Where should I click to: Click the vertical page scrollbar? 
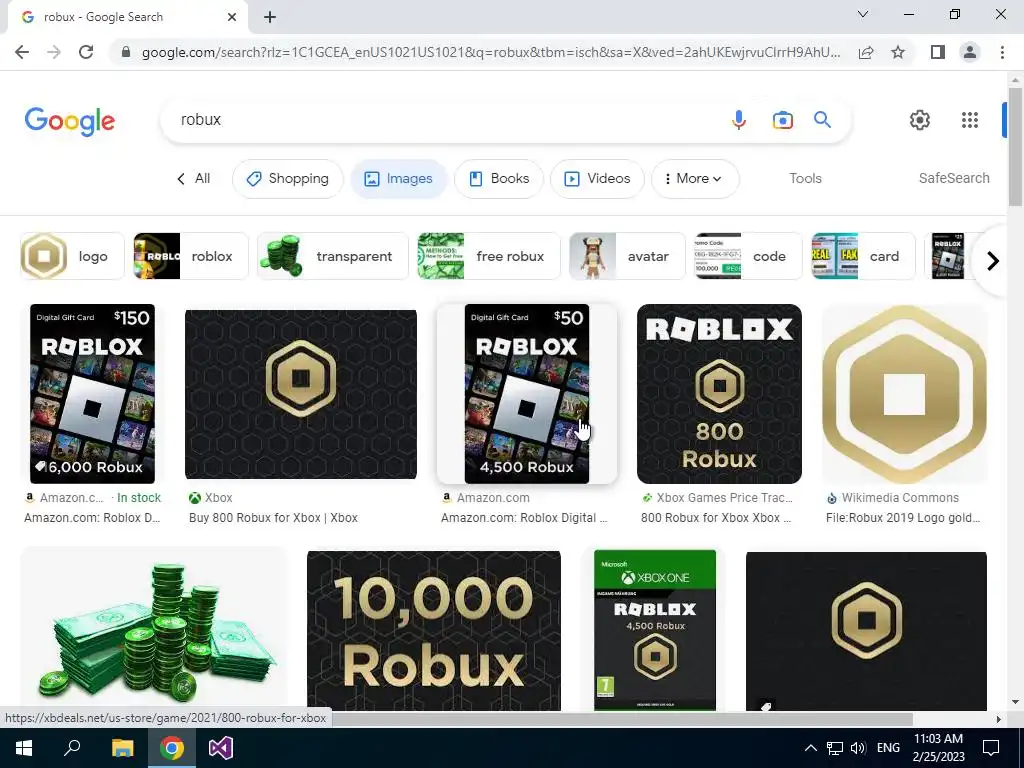pos(1015,147)
